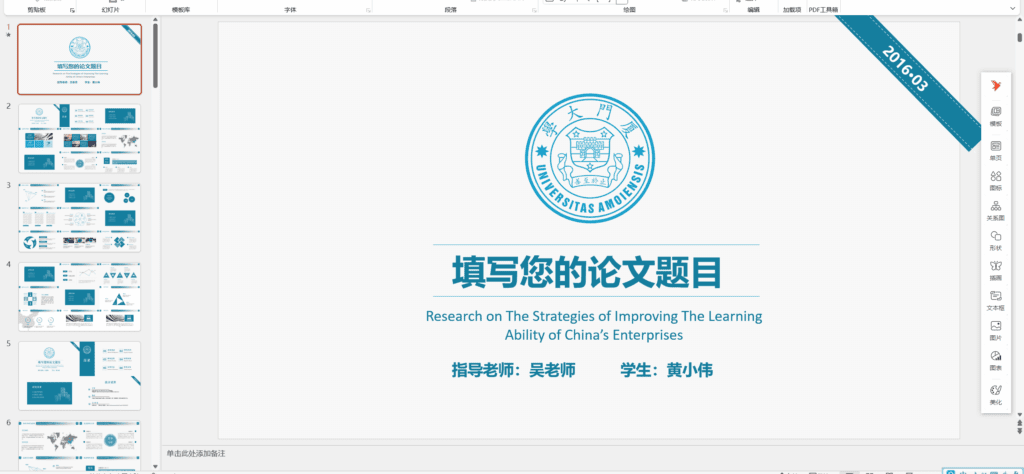Select slide 2 thumbnail
Image resolution: width=1024 pixels, height=474 pixels.
click(x=80, y=138)
